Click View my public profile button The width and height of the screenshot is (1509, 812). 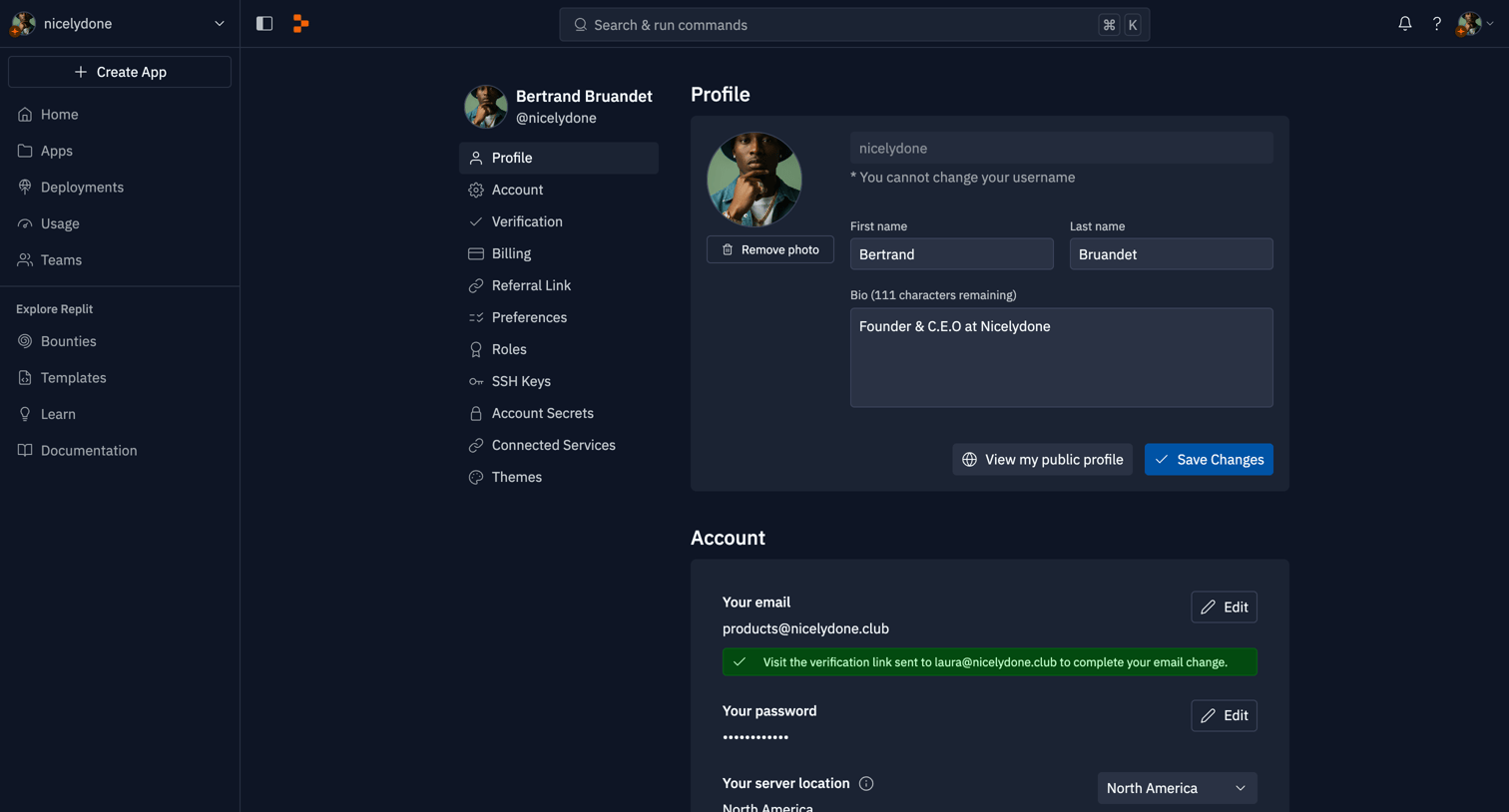(x=1043, y=460)
